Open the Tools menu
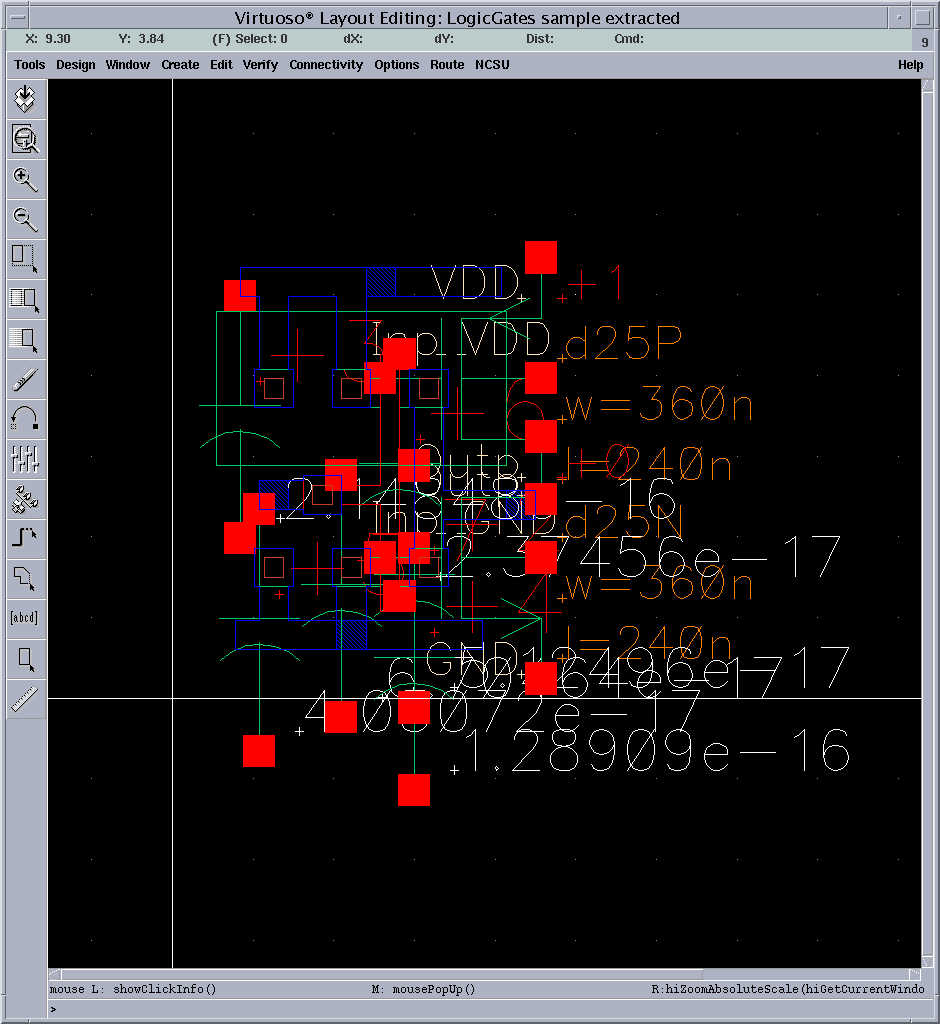Viewport: 940px width, 1024px height. pos(29,65)
